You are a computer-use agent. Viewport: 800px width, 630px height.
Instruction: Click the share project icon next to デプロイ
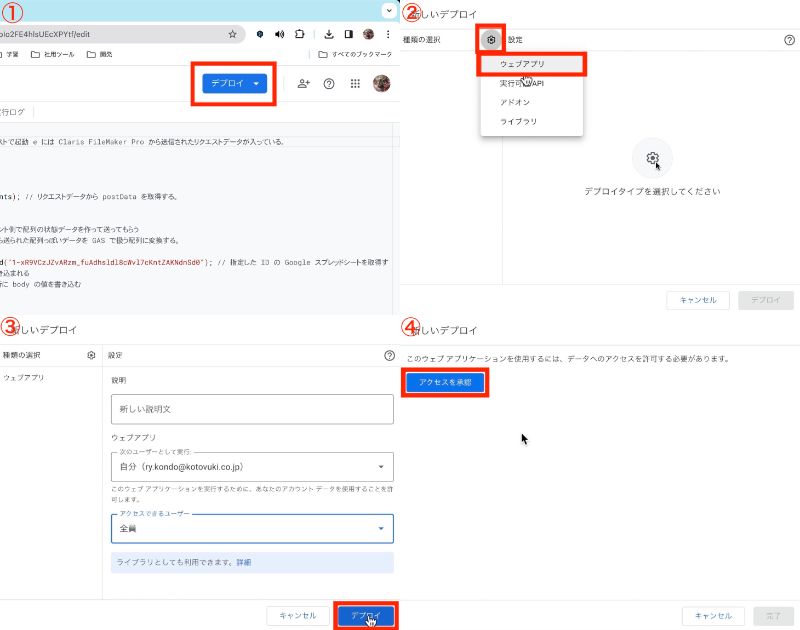pyautogui.click(x=304, y=84)
